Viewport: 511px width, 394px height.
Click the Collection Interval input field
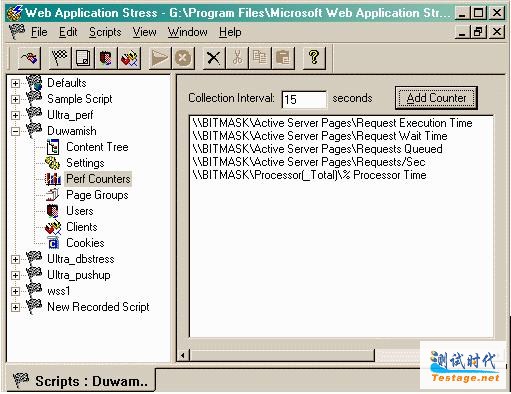click(304, 99)
